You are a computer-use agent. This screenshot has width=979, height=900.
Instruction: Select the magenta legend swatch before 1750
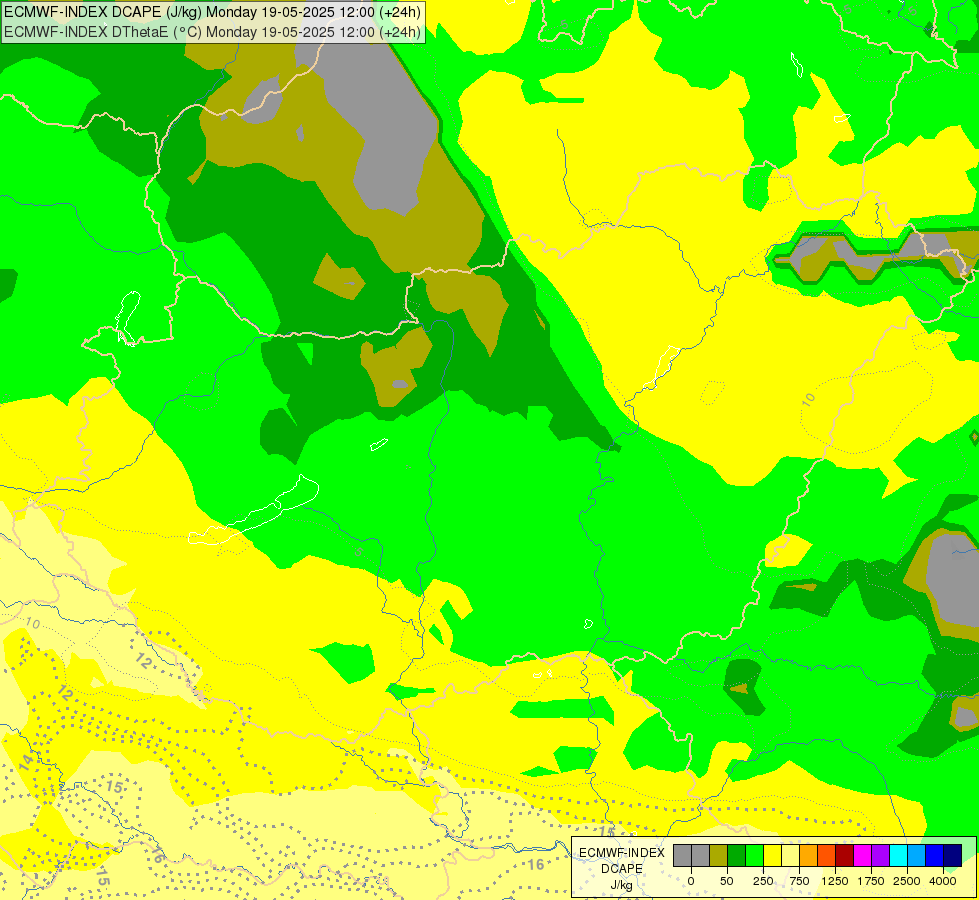click(x=862, y=856)
